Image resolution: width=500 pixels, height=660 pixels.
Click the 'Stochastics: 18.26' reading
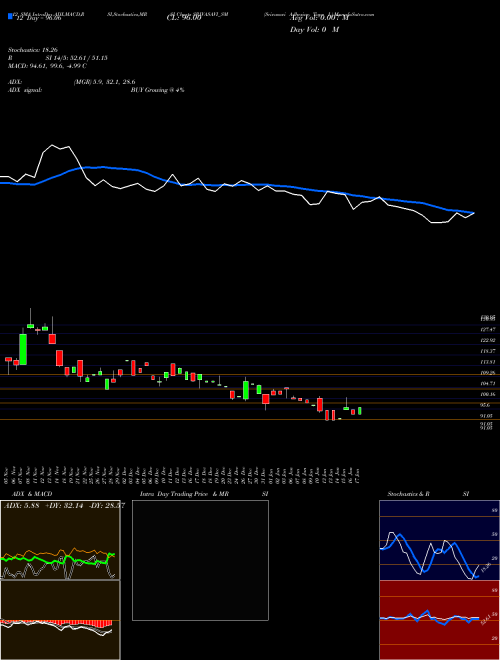[35, 50]
